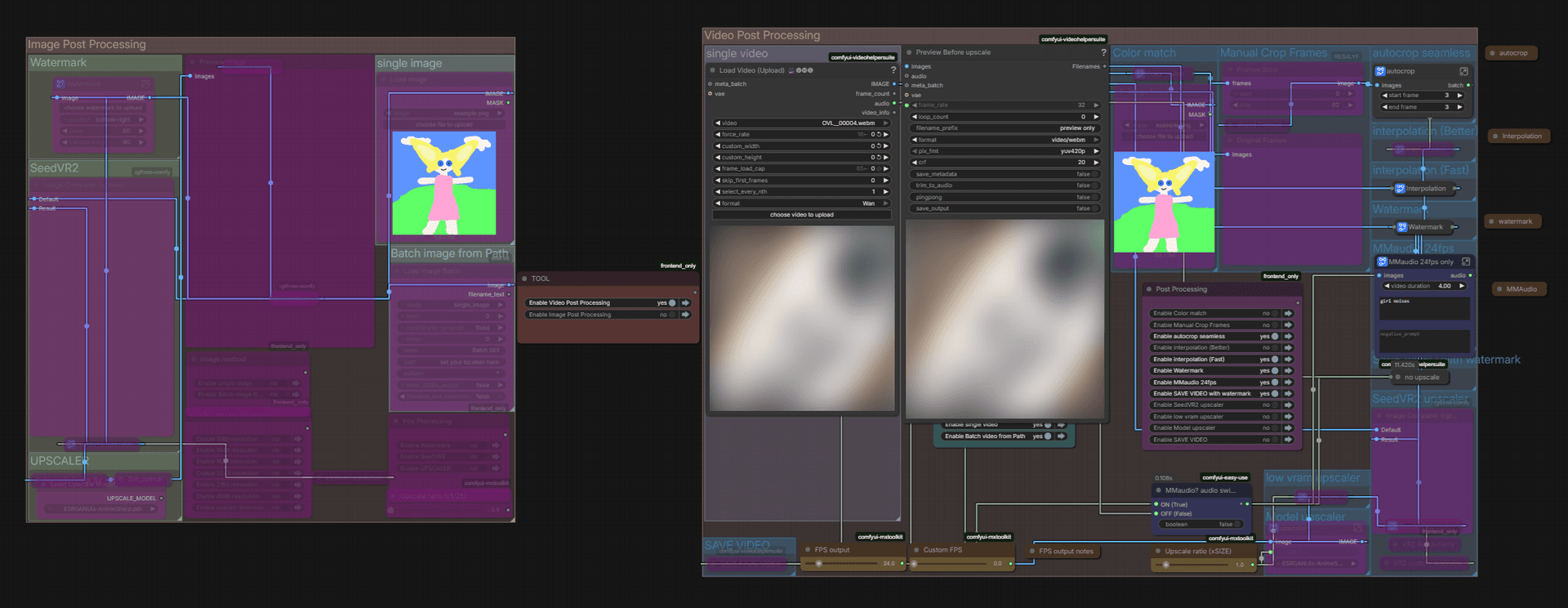The width and height of the screenshot is (1568, 608).
Task: Increase skip_first_frames with right arrow
Action: click(886, 181)
